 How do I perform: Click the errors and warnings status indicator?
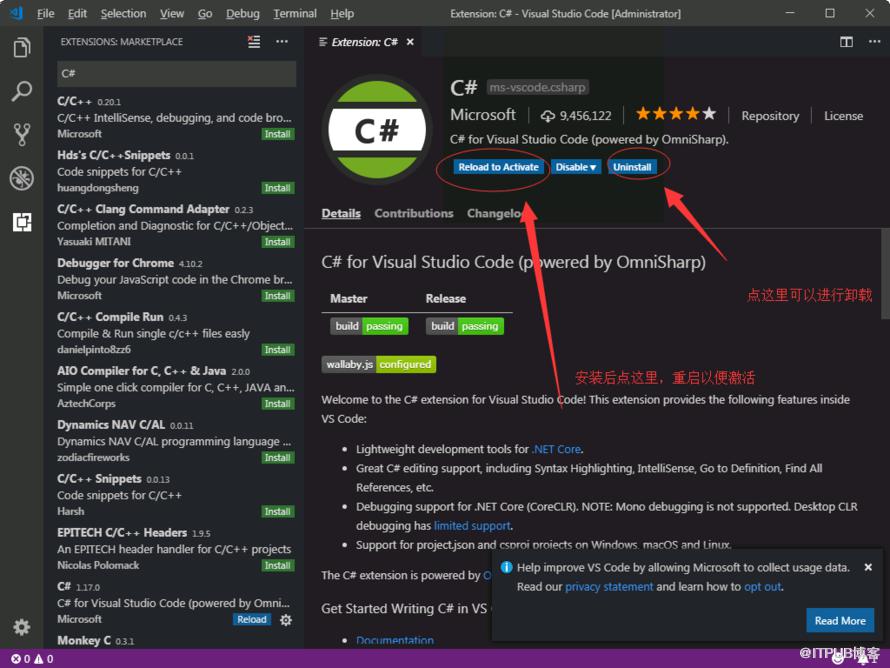[32, 659]
